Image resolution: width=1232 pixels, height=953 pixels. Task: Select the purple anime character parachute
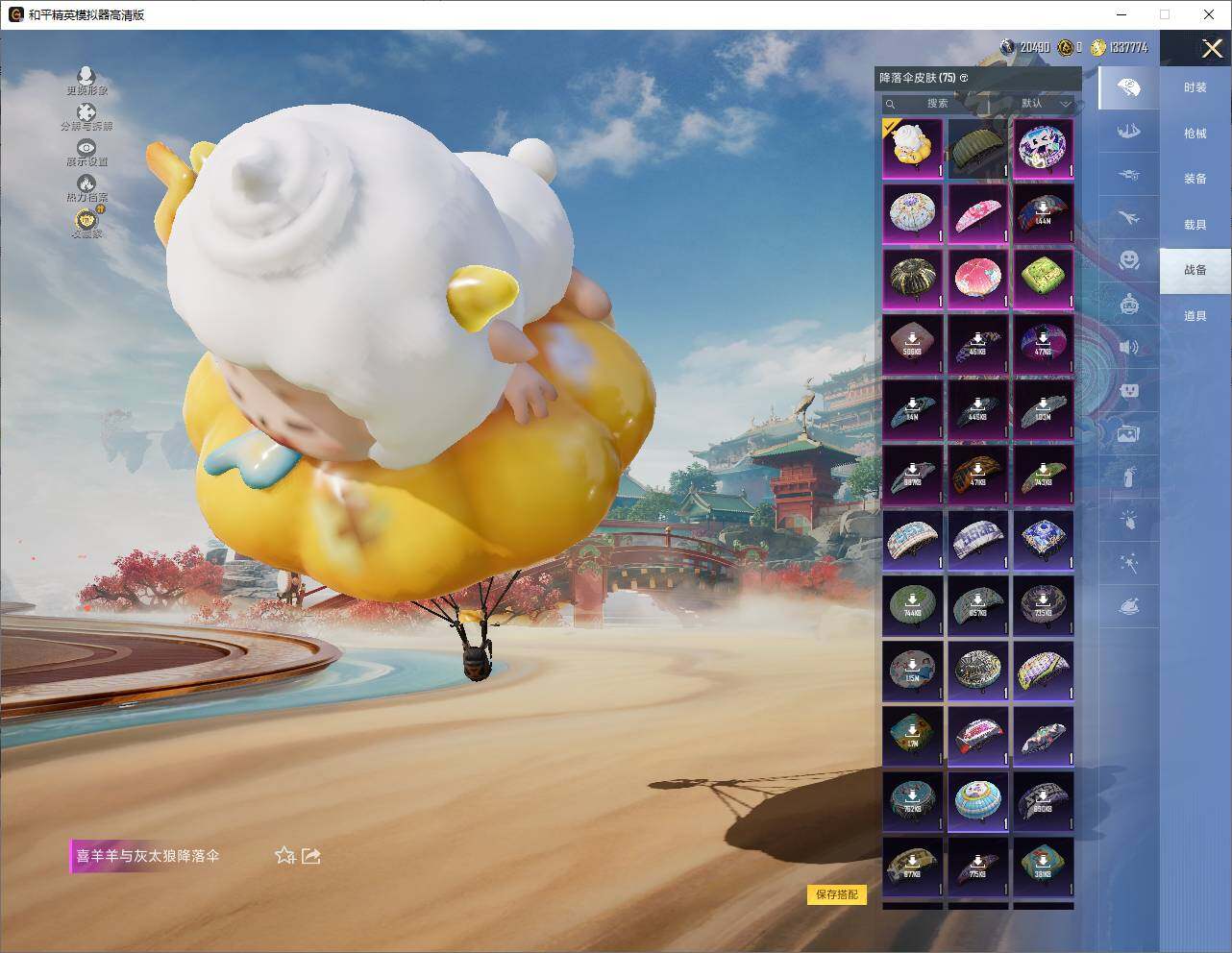1044,149
